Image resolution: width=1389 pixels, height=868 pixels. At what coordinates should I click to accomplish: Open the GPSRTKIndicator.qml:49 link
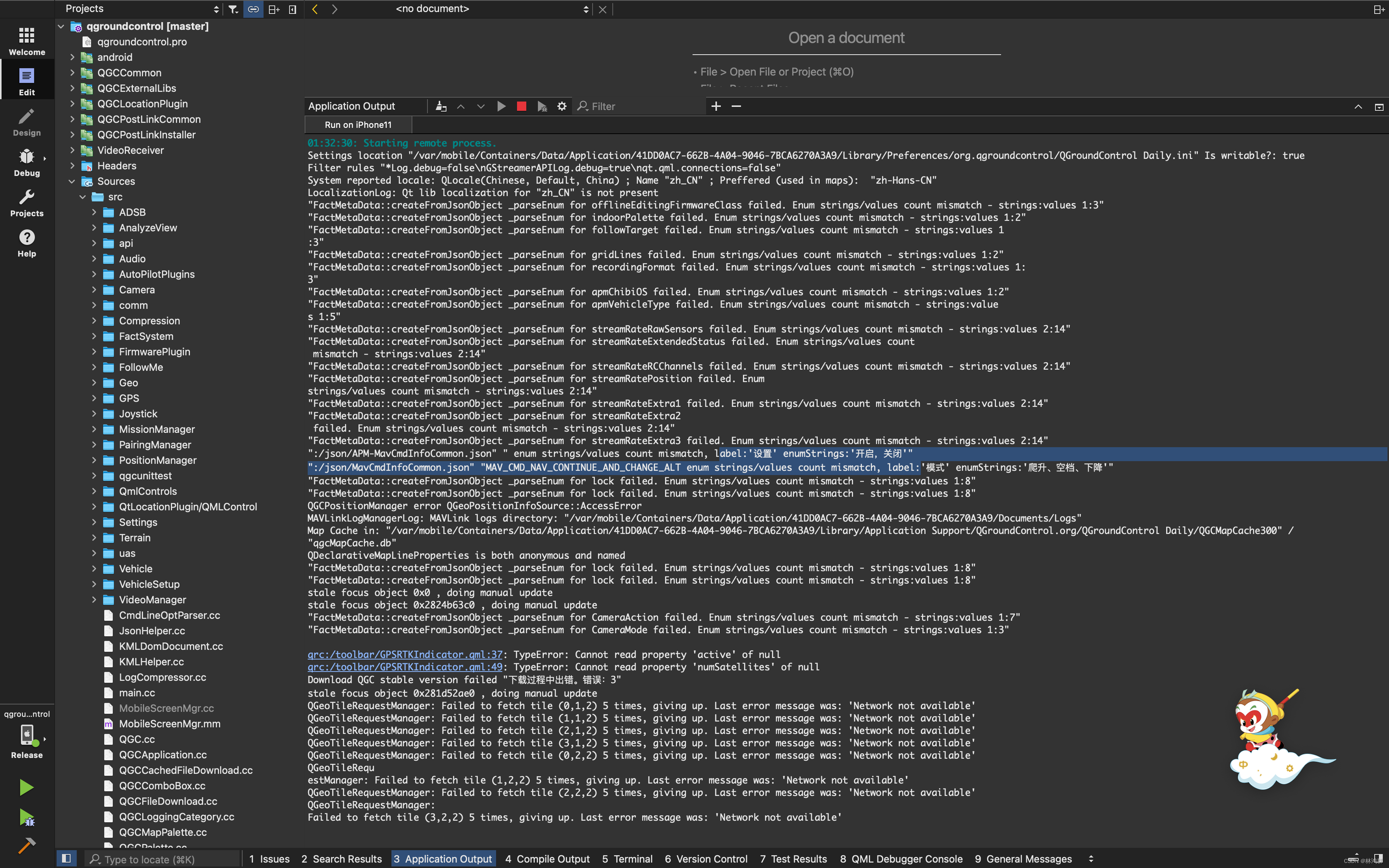(405, 667)
